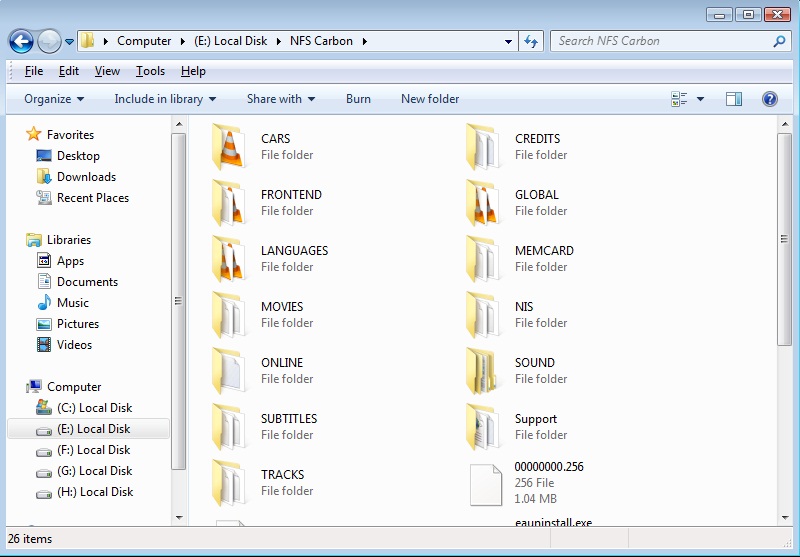This screenshot has height=557, width=800.
Task: Click the file list vertical scrollbar thumb
Action: pyautogui.click(x=785, y=239)
